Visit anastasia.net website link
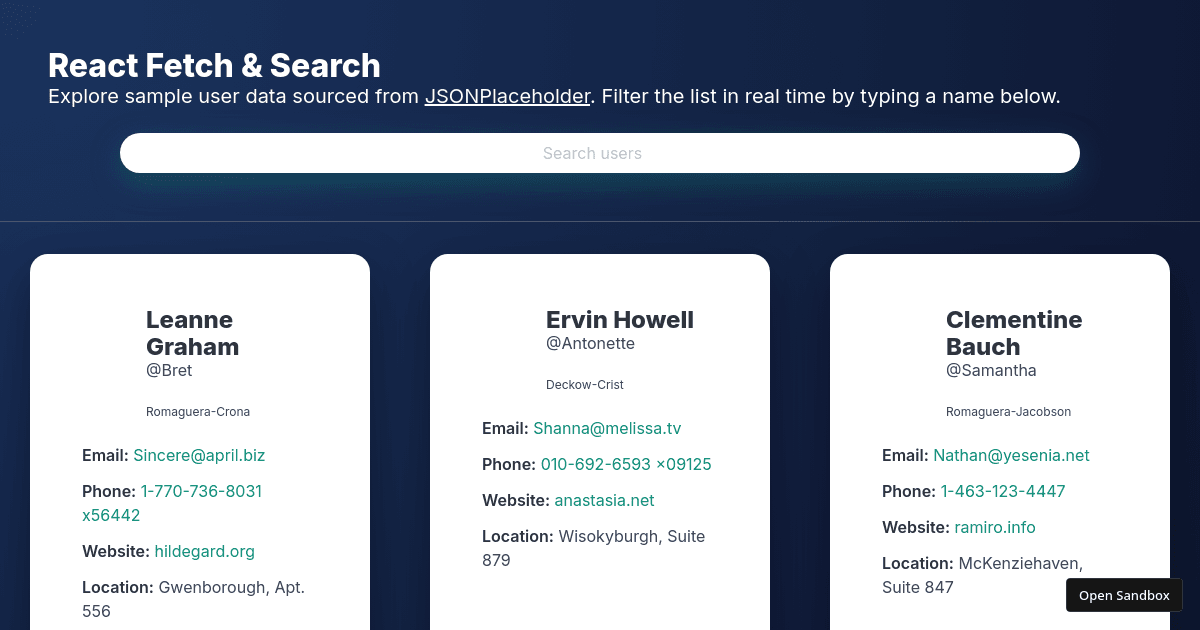 (604, 500)
